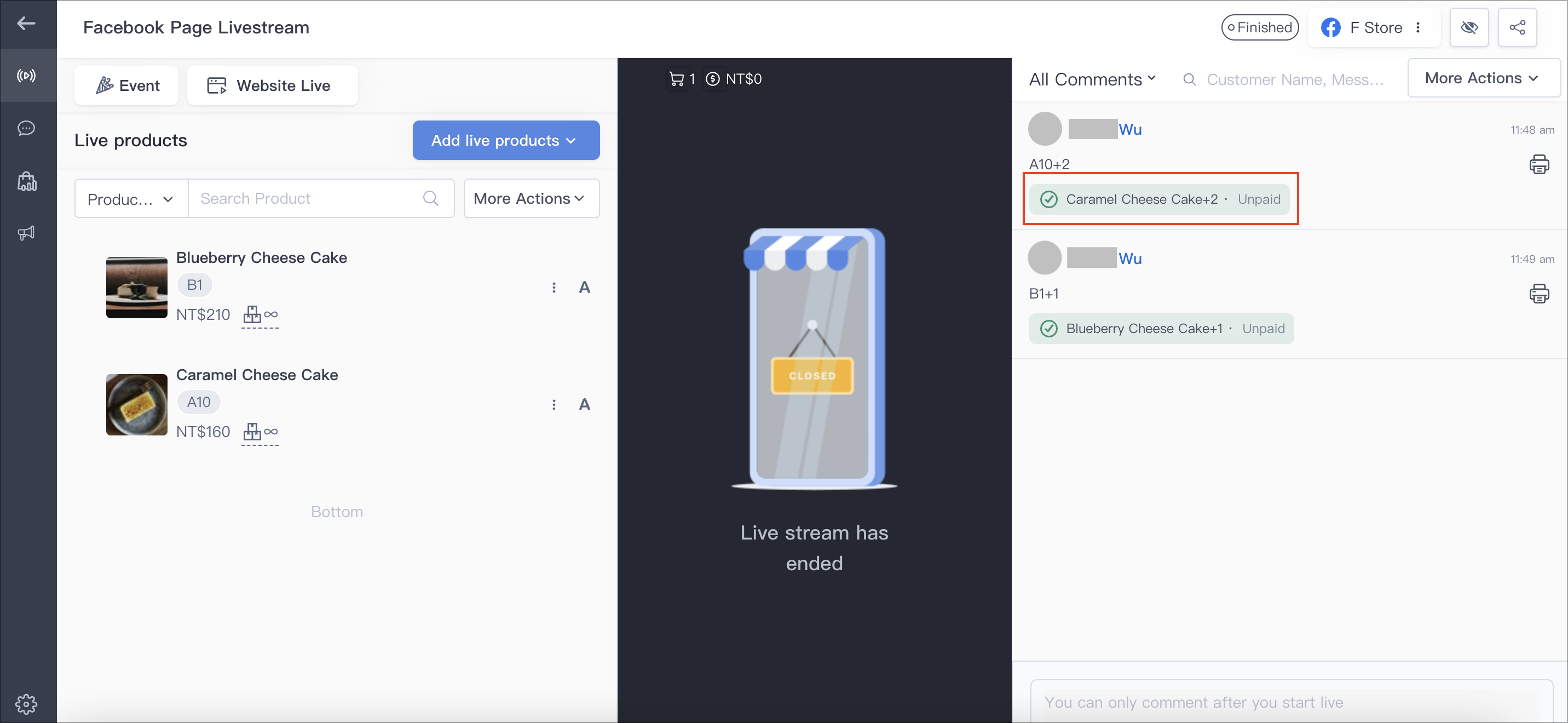Print the B1+1 comment order
Image resolution: width=1568 pixels, height=723 pixels.
1539,294
